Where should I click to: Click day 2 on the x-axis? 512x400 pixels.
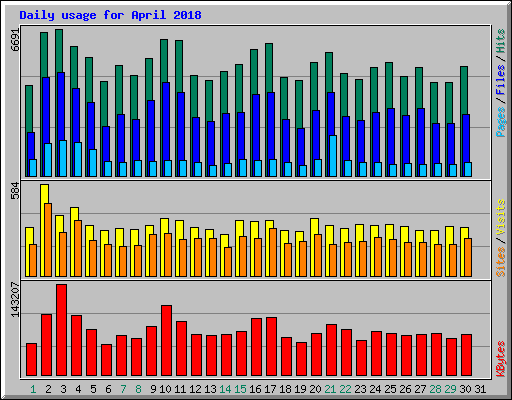[48, 389]
